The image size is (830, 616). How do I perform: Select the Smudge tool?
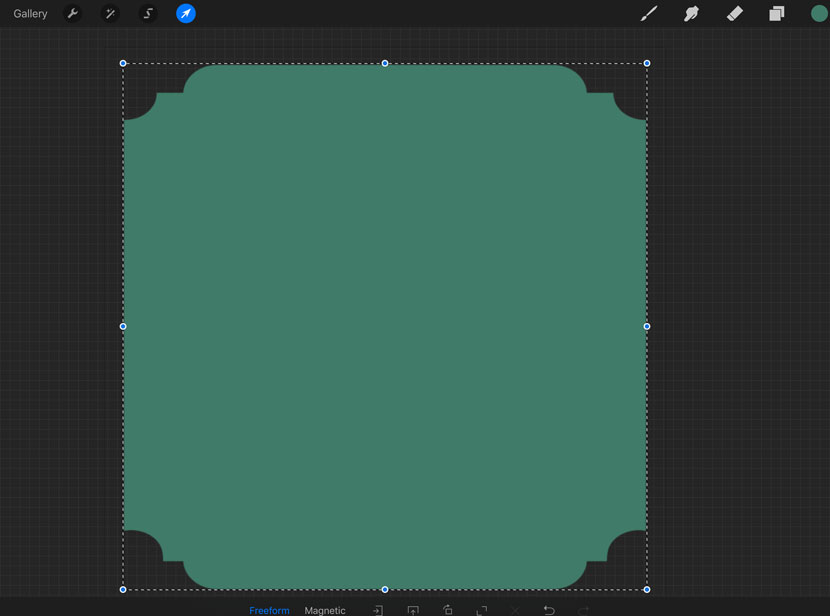[x=691, y=13]
